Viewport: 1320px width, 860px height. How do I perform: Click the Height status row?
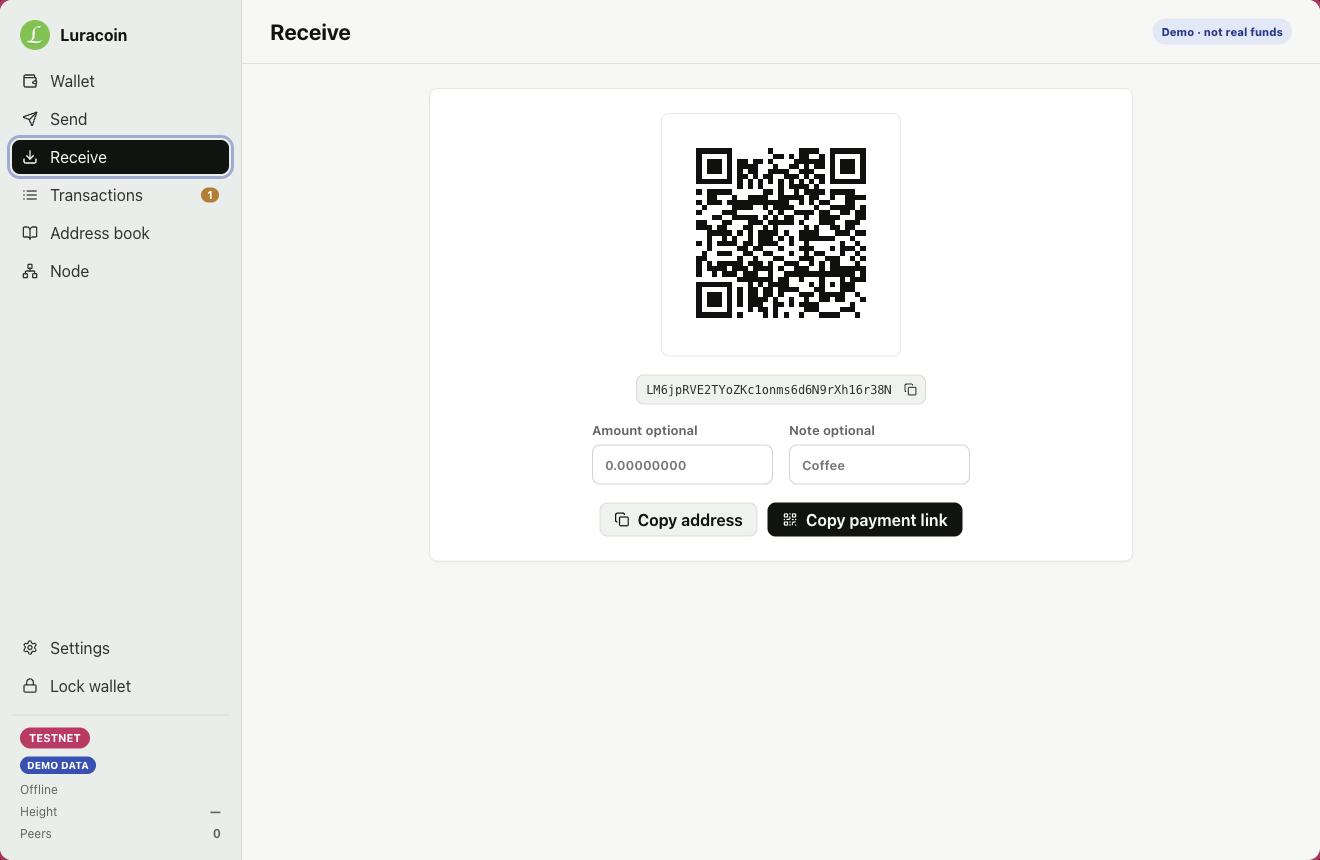[x=120, y=812]
